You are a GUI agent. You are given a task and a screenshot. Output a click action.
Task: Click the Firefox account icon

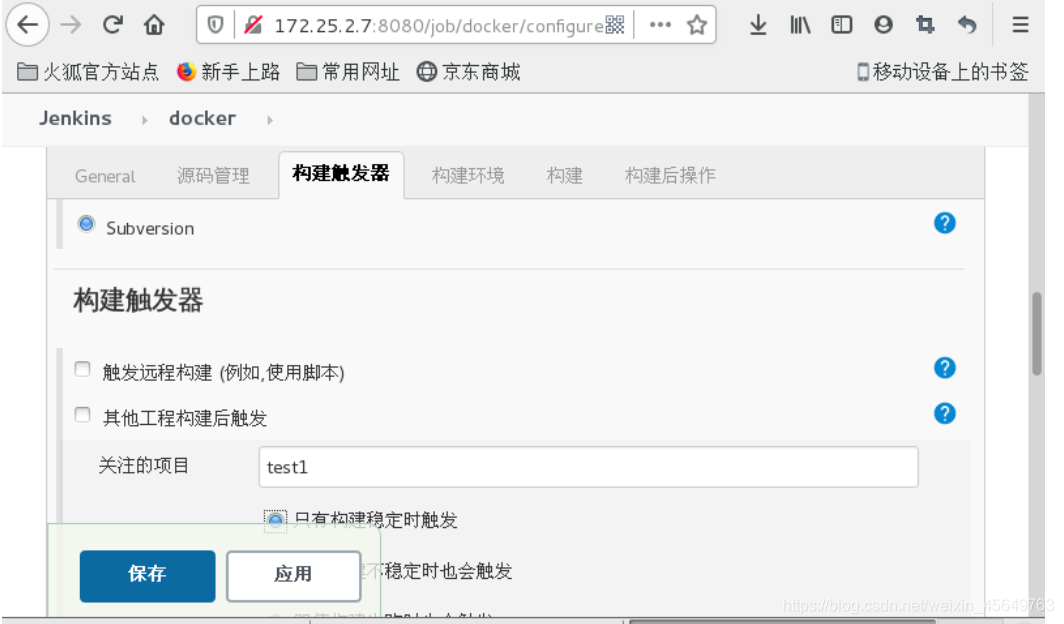coord(883,25)
